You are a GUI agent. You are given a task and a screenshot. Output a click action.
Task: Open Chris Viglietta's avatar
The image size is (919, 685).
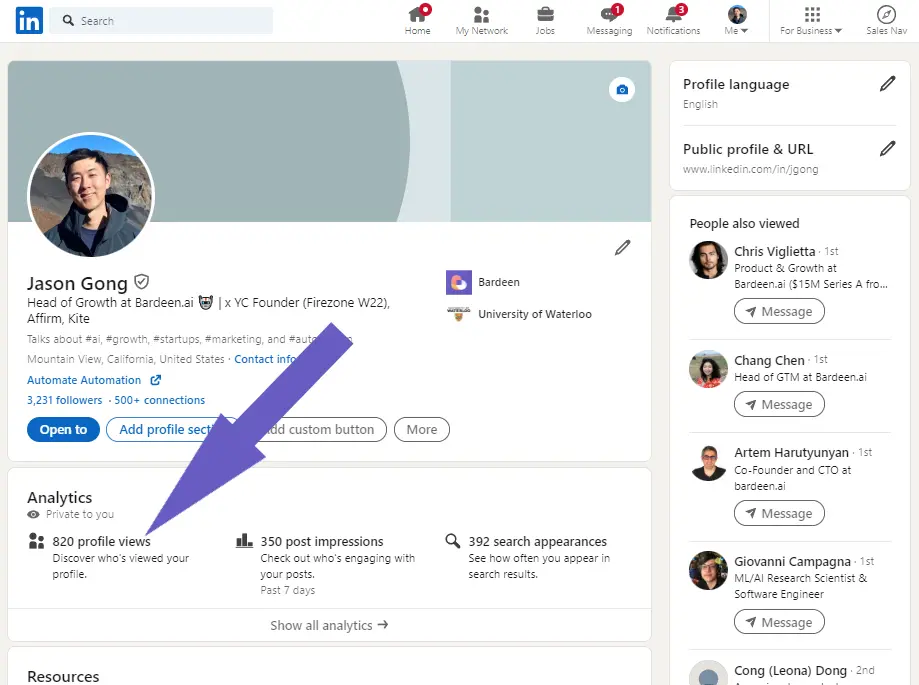(x=708, y=260)
